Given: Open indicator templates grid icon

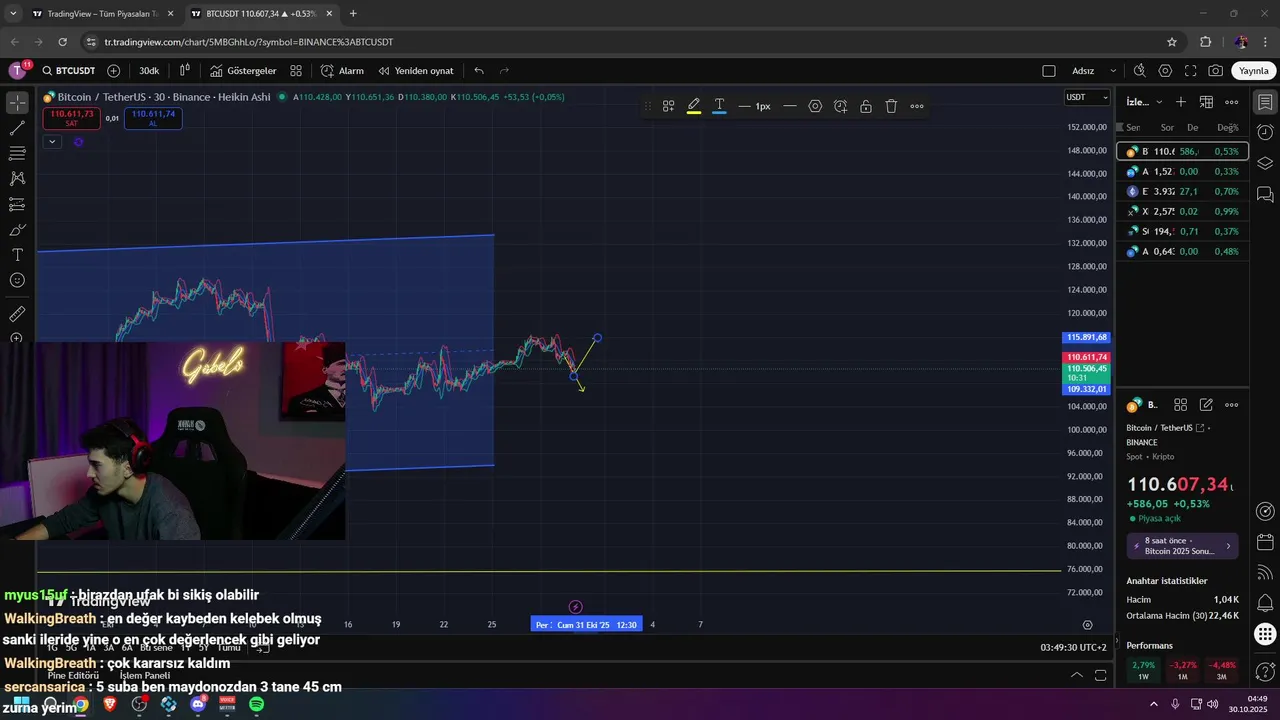Looking at the screenshot, I should tap(296, 71).
